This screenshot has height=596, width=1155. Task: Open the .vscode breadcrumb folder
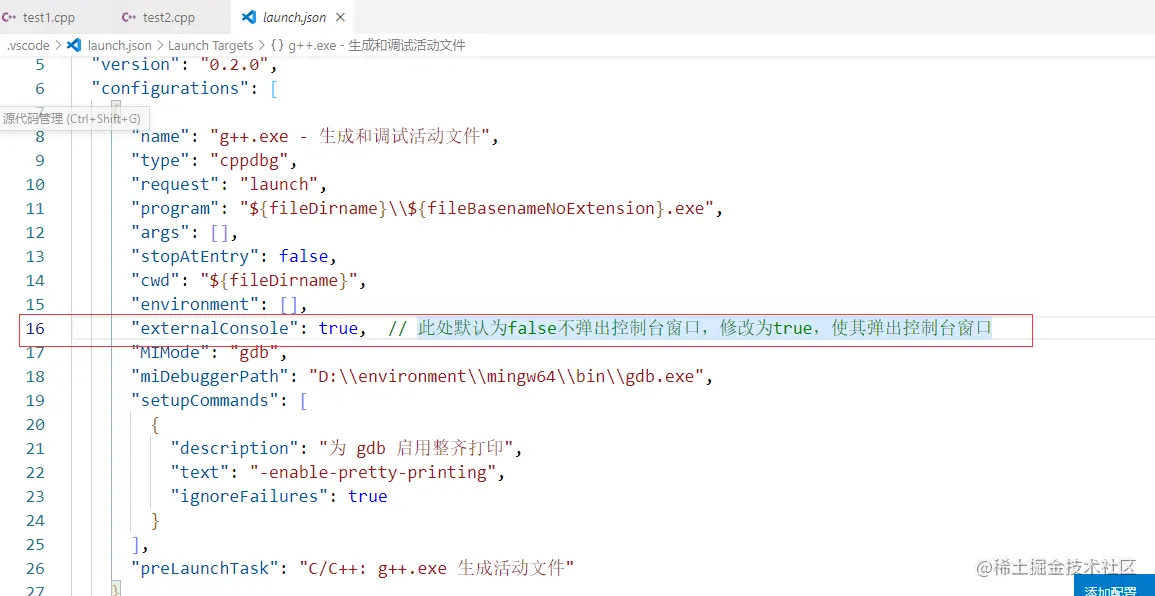(x=28, y=46)
